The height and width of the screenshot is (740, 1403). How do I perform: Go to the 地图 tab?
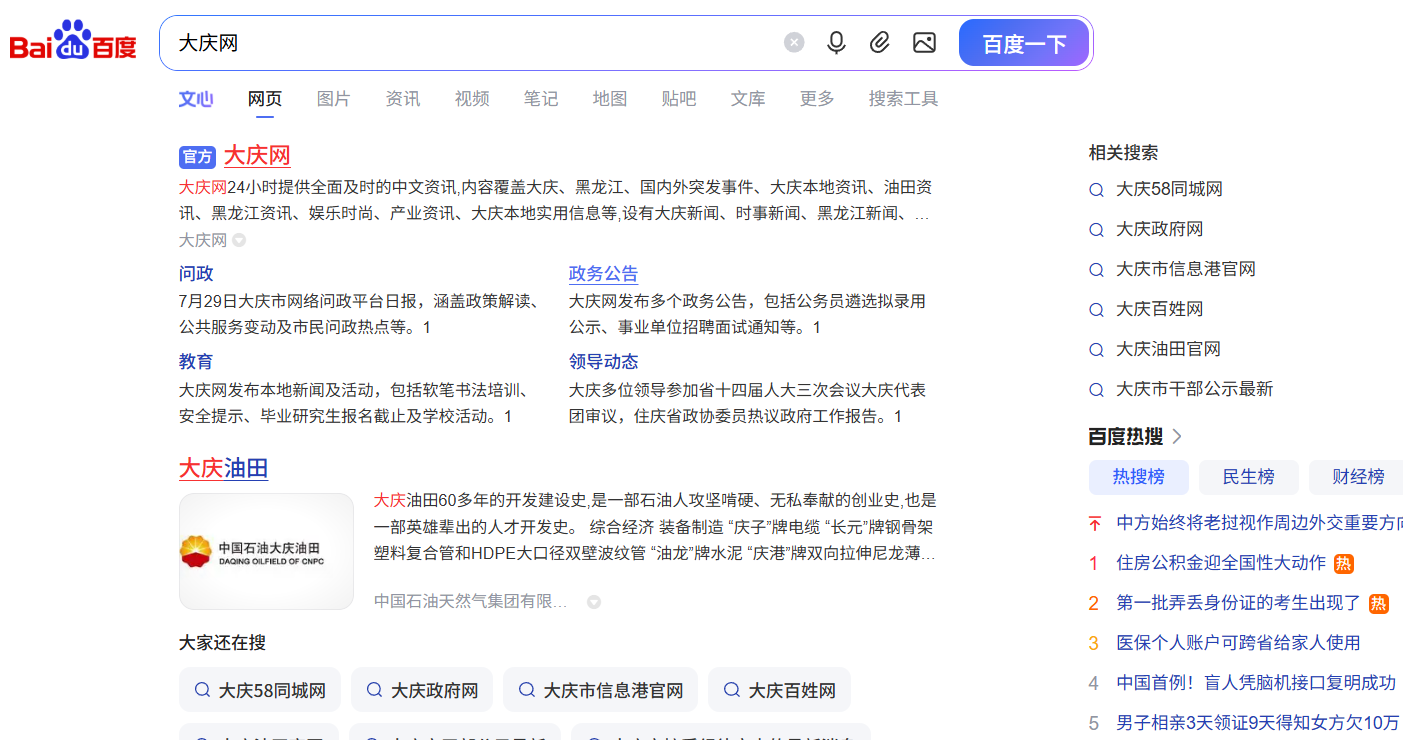click(610, 99)
